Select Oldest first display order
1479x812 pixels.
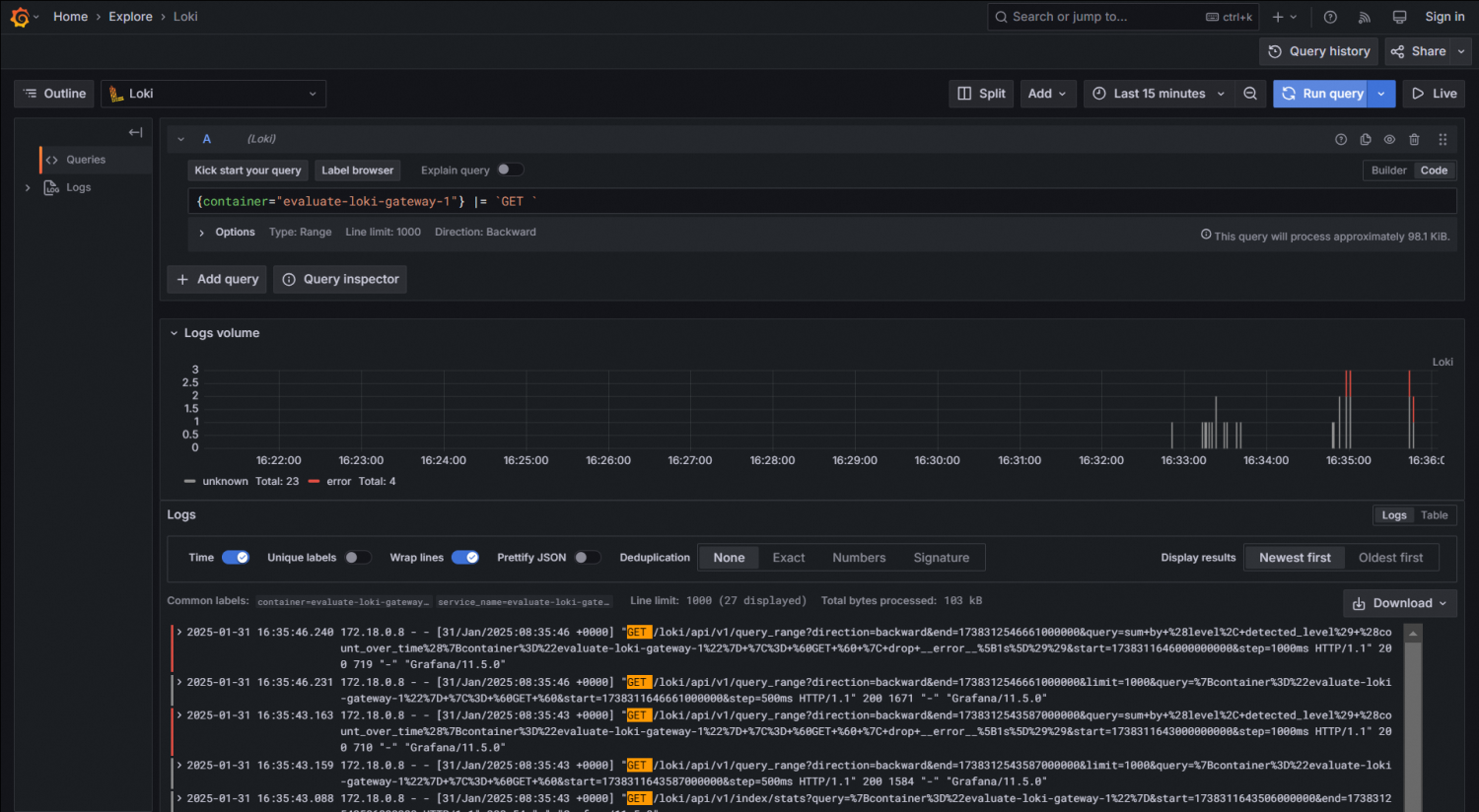point(1390,557)
